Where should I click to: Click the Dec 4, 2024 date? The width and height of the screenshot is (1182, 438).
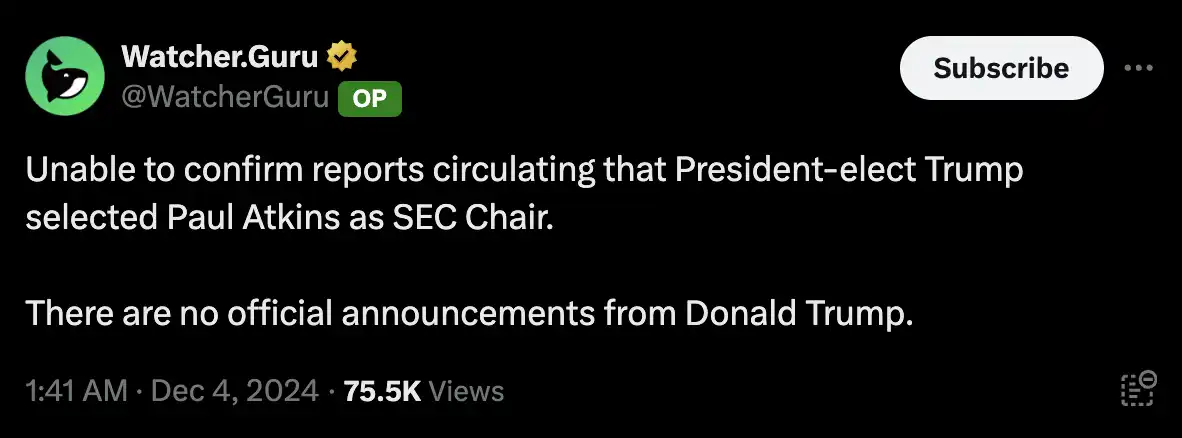tap(234, 391)
